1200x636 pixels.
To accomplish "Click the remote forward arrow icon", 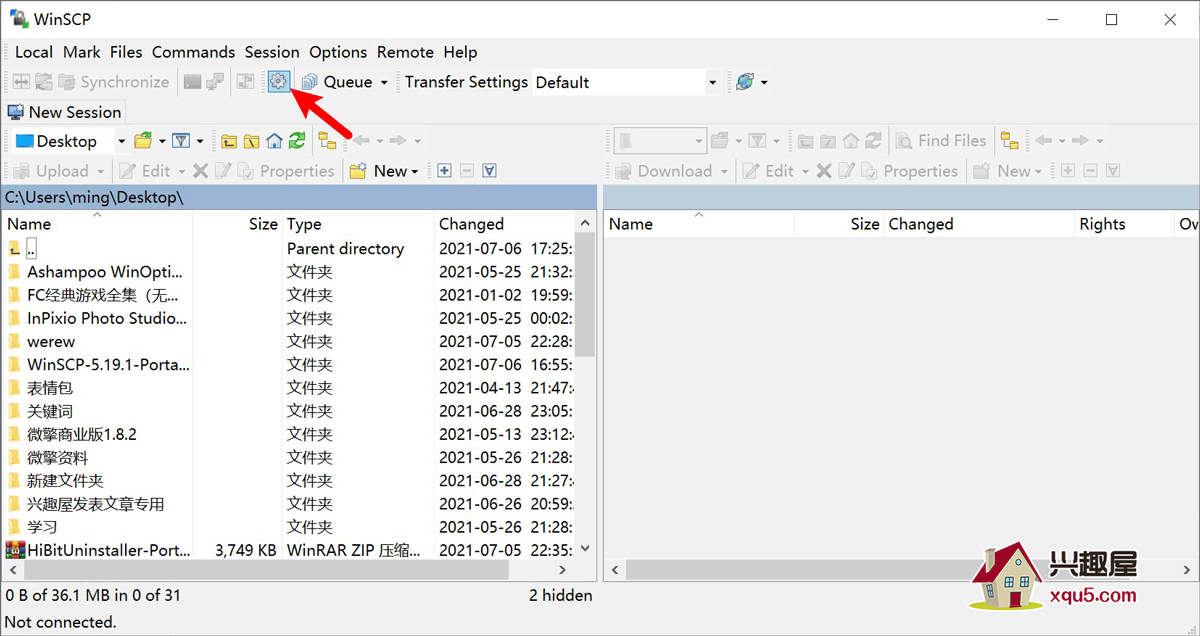I will tap(1080, 141).
